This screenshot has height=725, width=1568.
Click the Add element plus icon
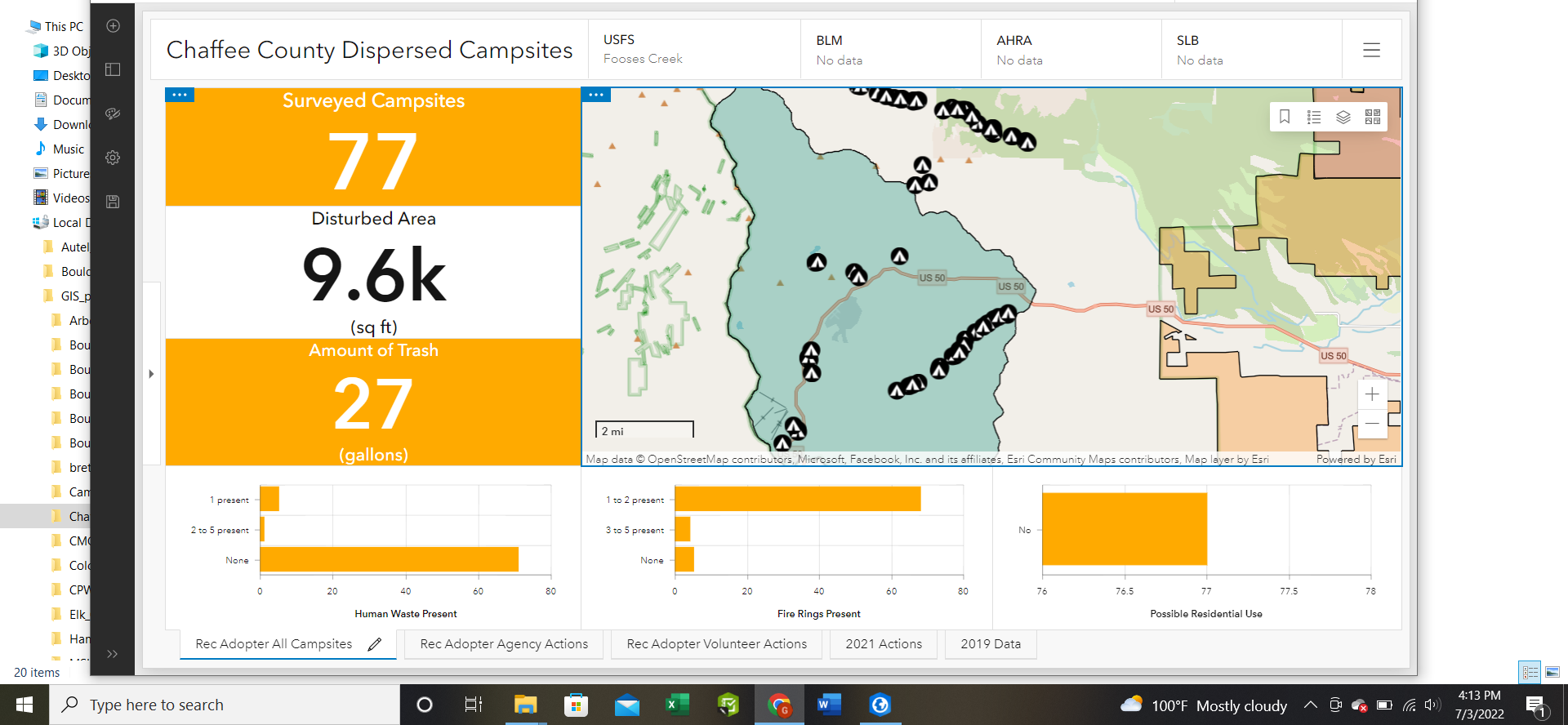[114, 26]
